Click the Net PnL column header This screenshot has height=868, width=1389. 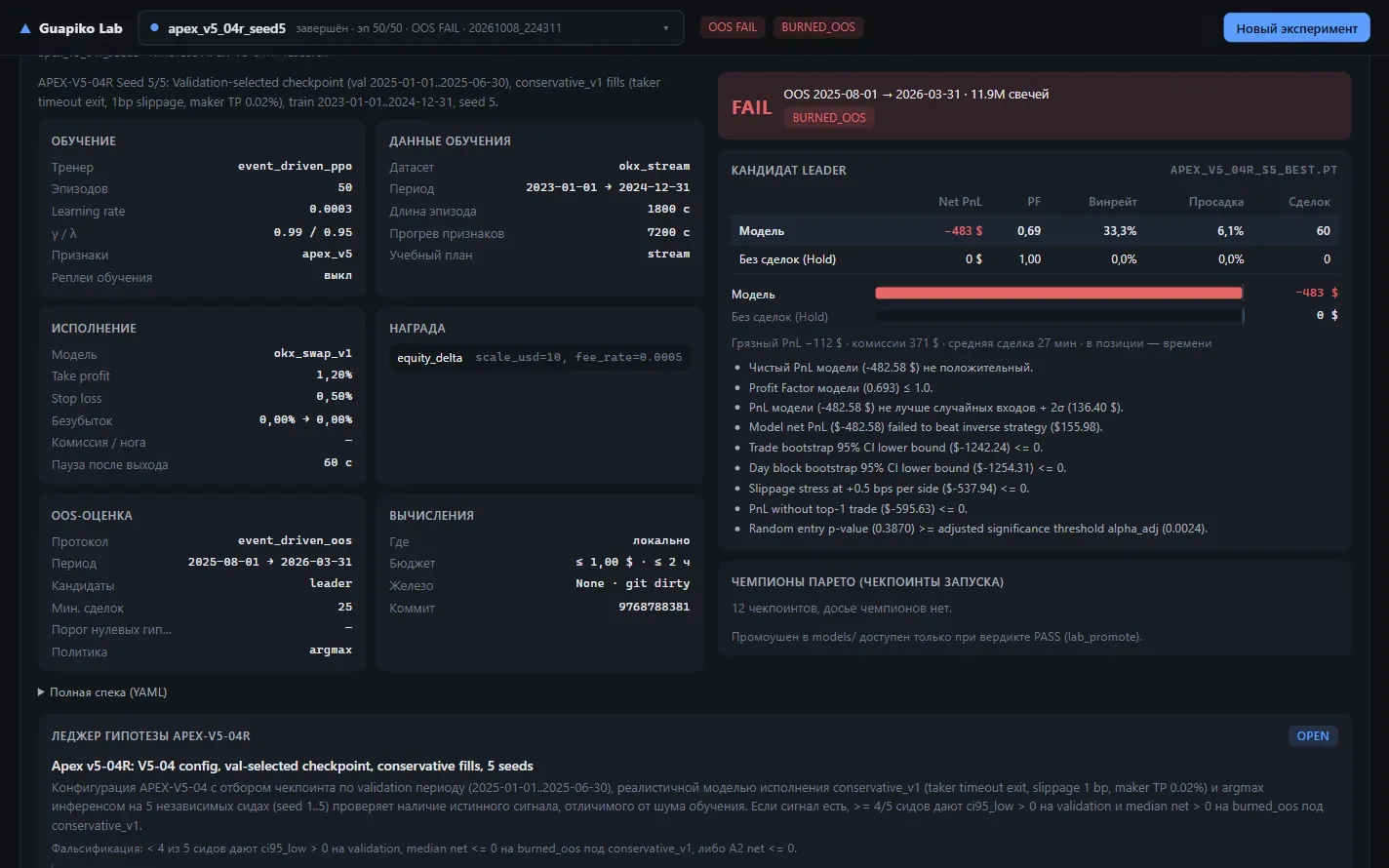(960, 202)
